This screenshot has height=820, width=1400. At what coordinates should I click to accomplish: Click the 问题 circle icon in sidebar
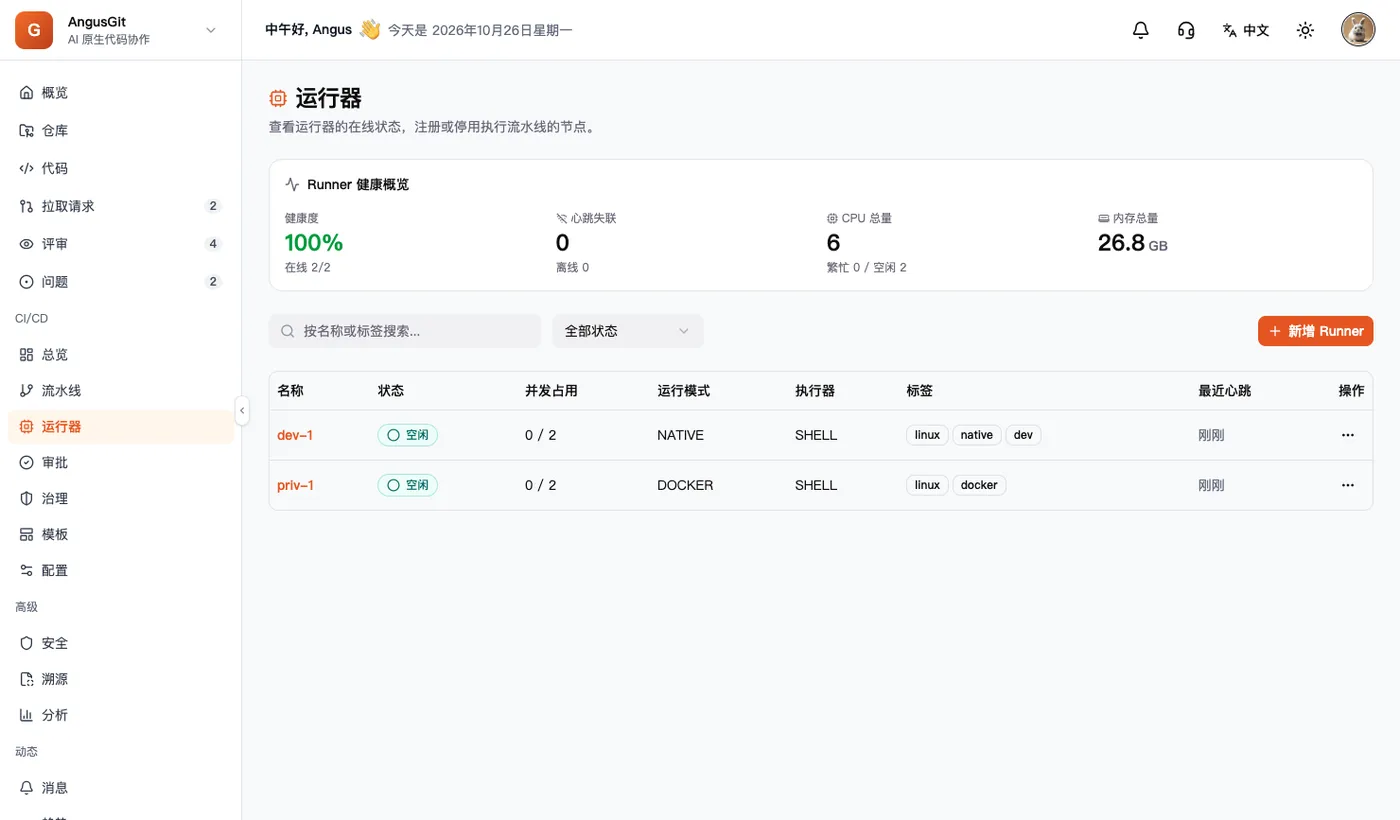coord(27,282)
